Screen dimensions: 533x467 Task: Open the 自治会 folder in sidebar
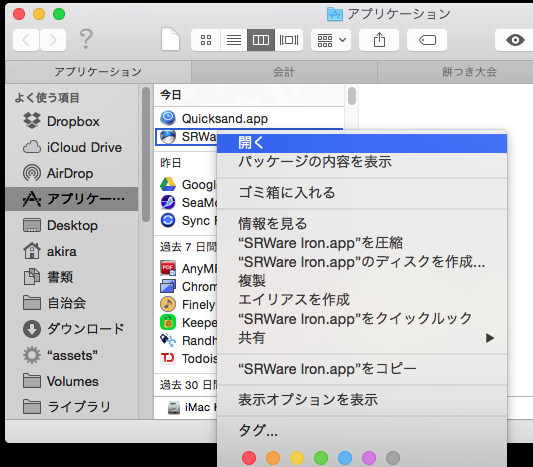[72, 303]
